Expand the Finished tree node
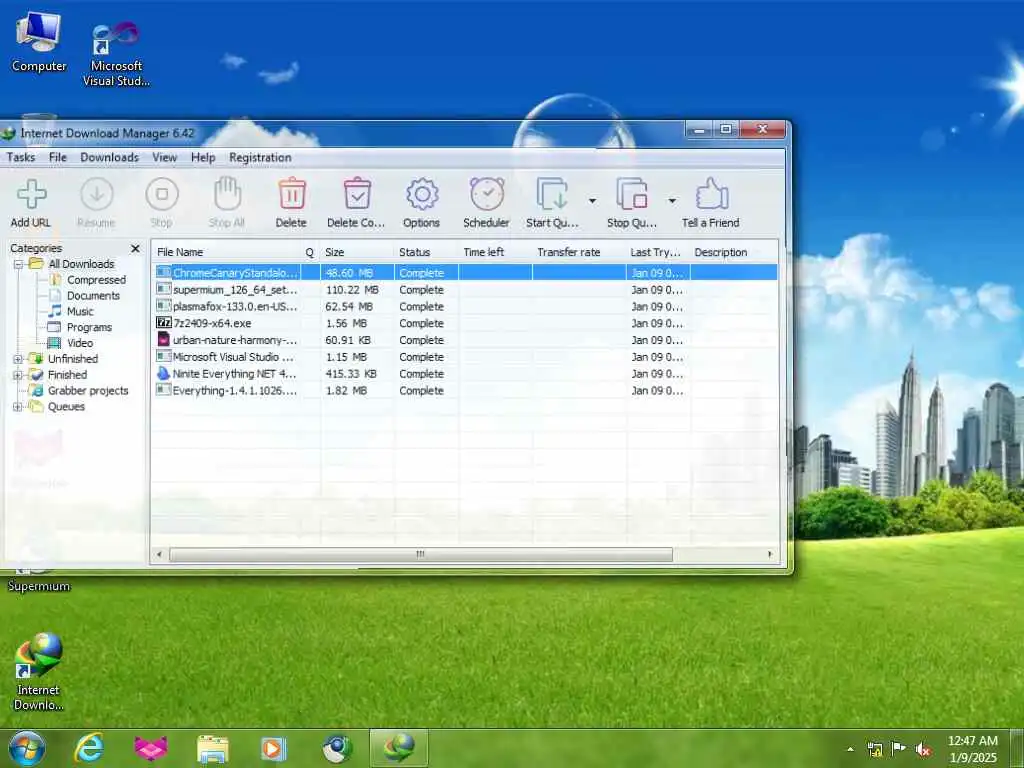The height and width of the screenshot is (768, 1024). click(18, 375)
